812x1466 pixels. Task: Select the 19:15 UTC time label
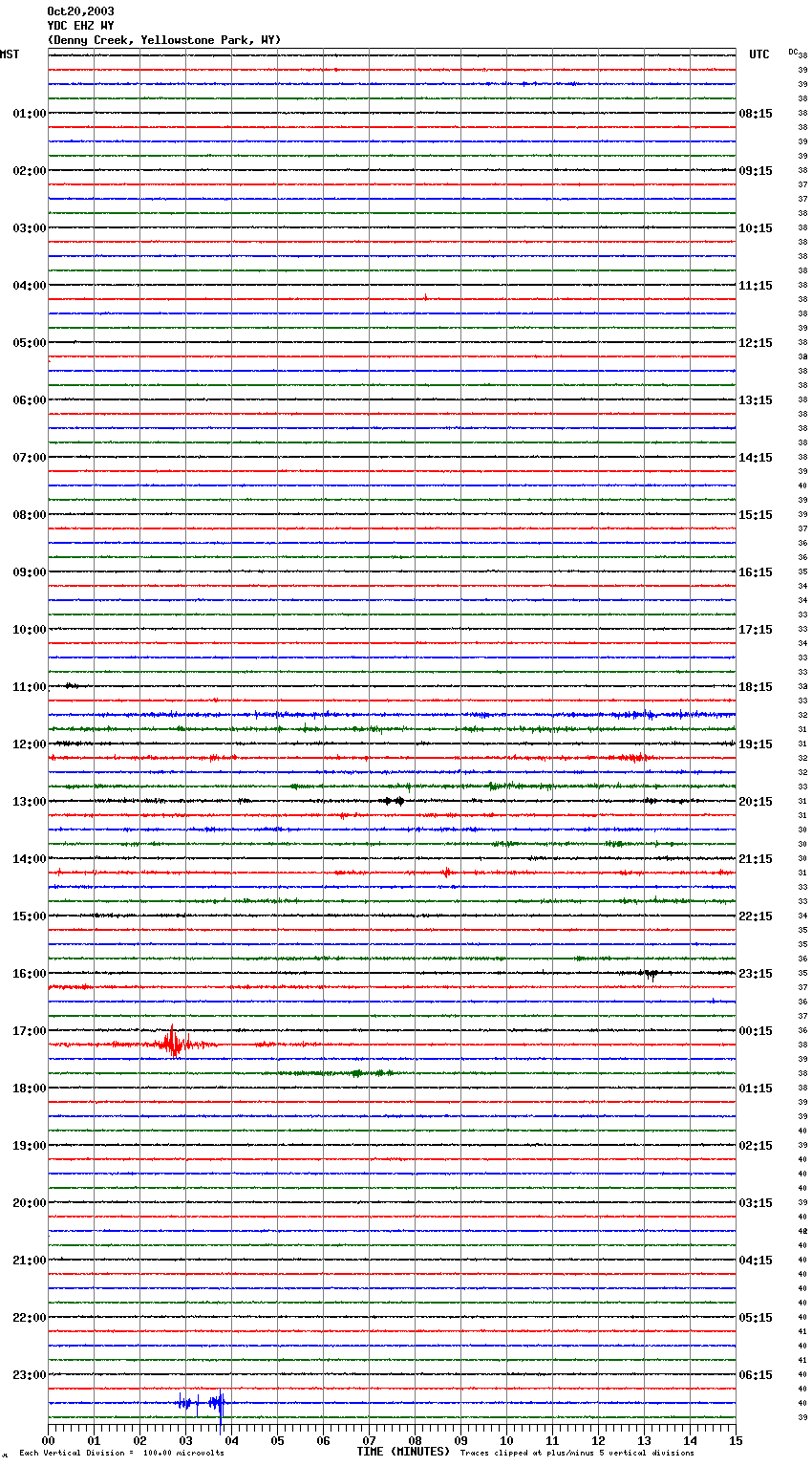click(756, 744)
